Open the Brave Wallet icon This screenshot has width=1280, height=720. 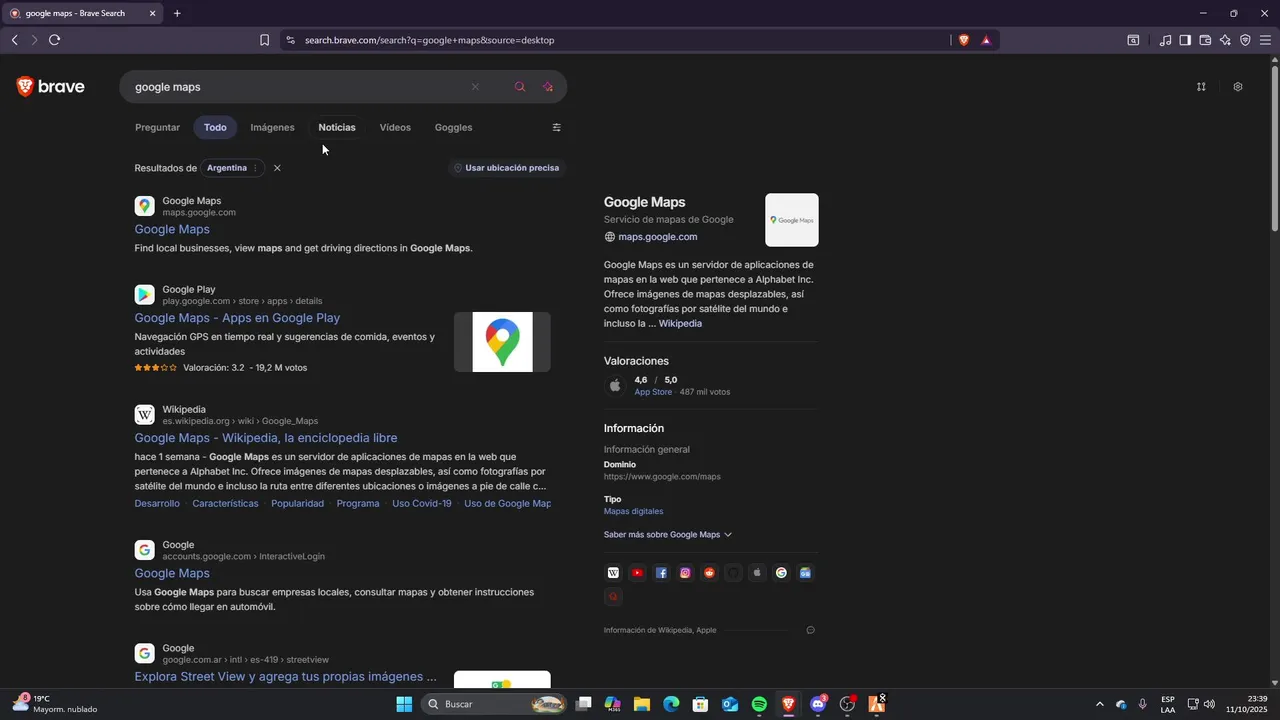(x=1205, y=40)
